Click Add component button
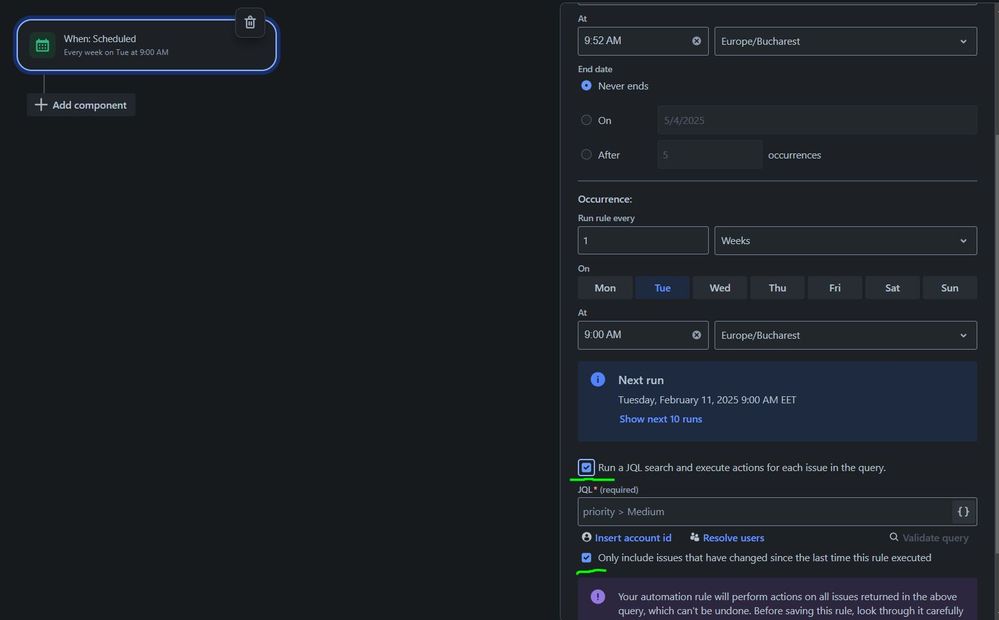This screenshot has height=620, width=999. pyautogui.click(x=81, y=105)
